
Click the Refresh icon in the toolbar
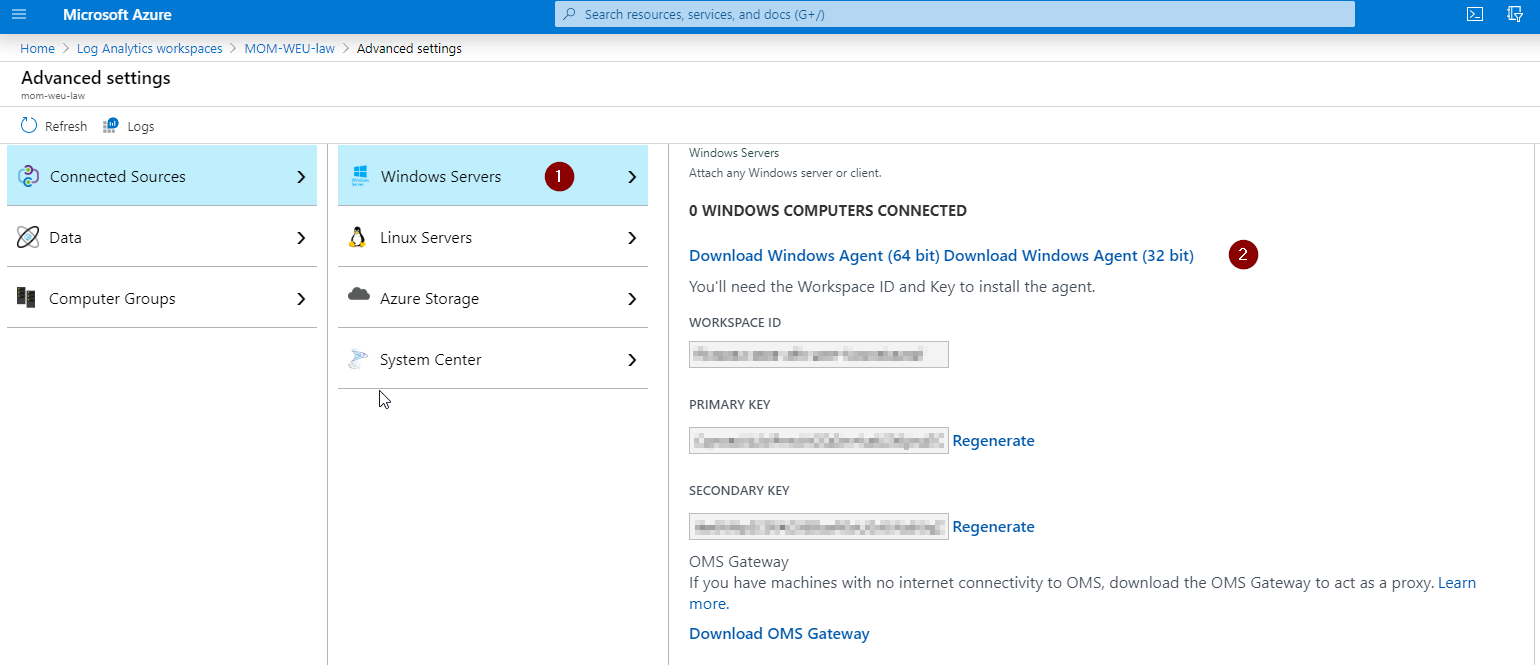click(x=29, y=126)
